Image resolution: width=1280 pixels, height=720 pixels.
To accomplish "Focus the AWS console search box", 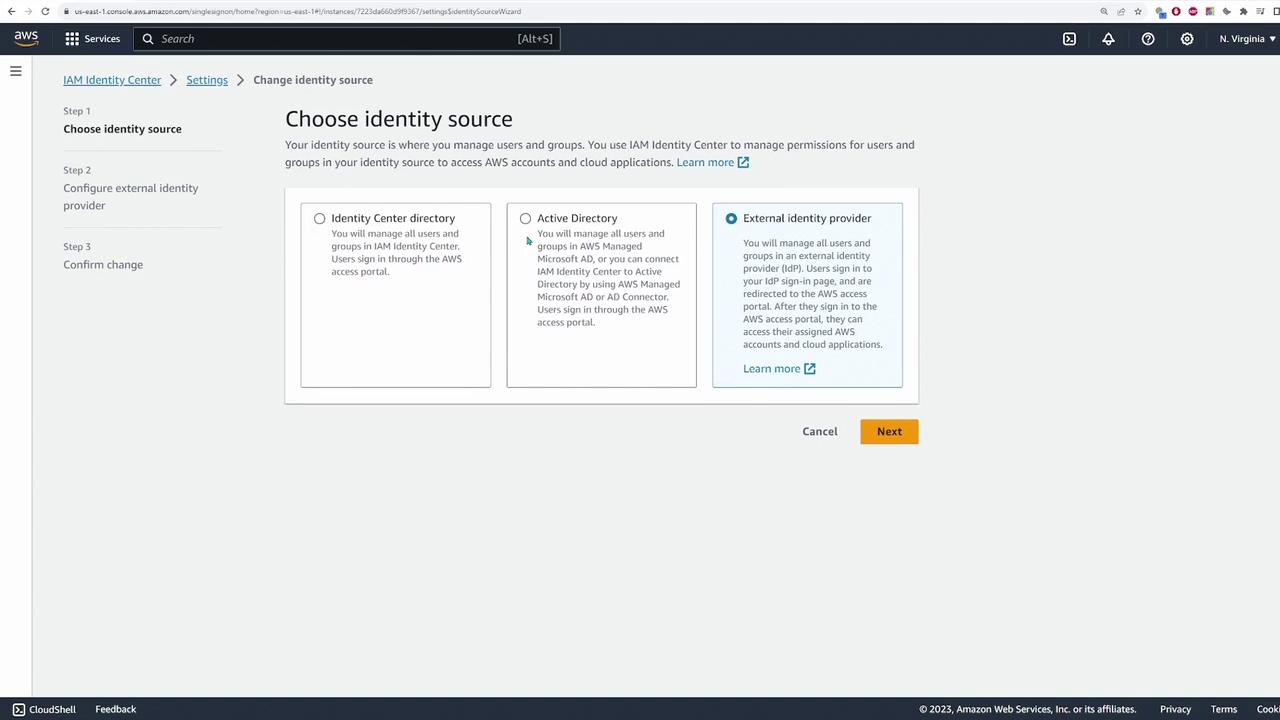I will point(346,39).
